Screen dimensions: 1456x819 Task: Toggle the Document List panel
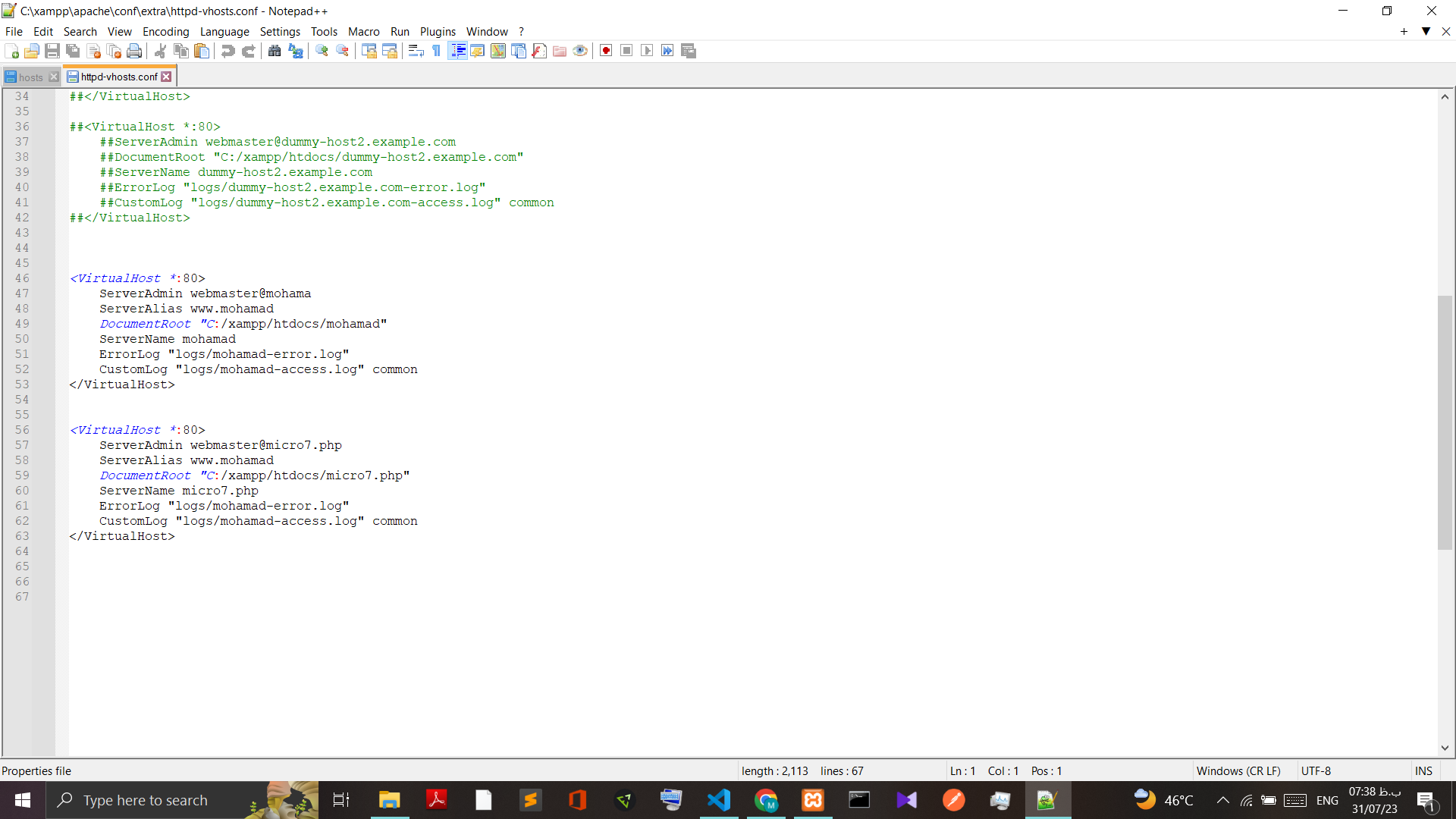click(x=518, y=51)
